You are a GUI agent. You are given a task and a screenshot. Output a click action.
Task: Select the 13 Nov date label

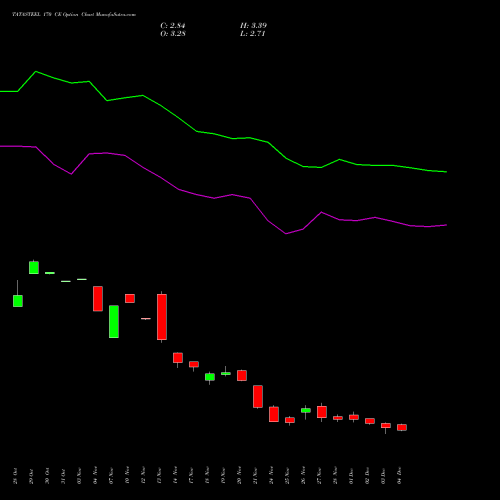159,476
